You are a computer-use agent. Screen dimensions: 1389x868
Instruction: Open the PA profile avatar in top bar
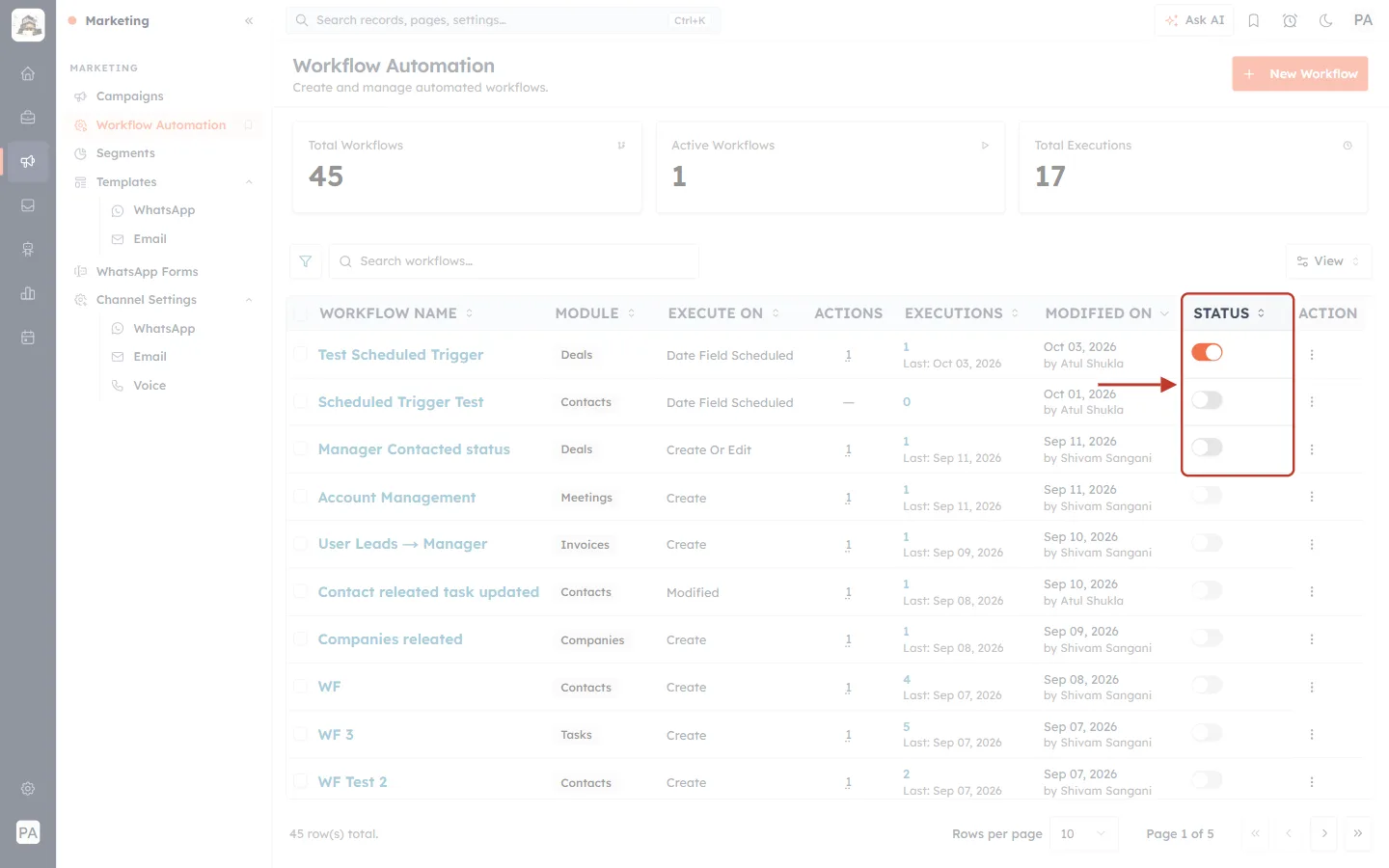[x=1363, y=20]
